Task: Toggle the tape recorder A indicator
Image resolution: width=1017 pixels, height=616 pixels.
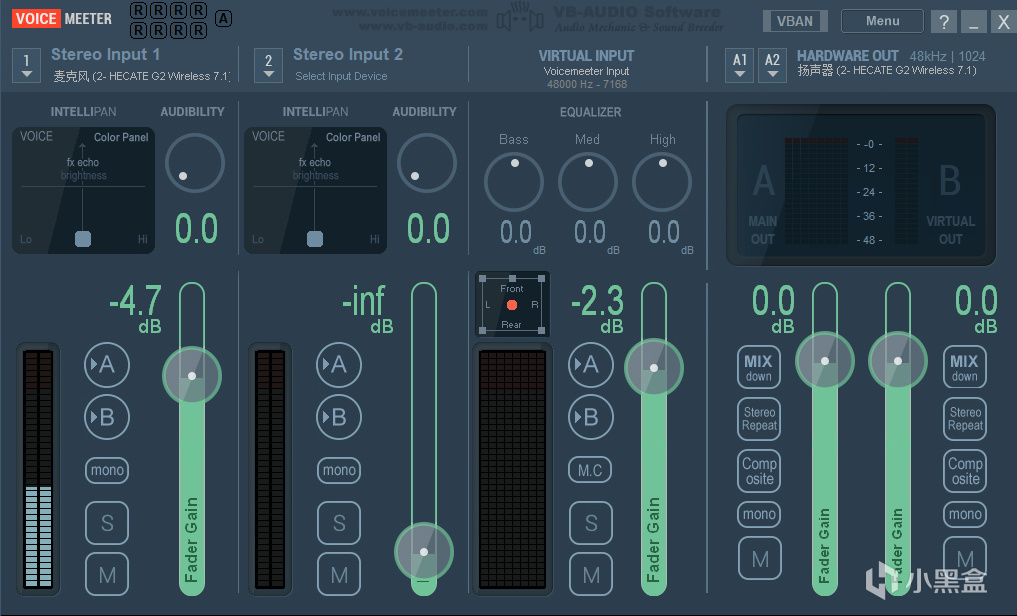Action: tap(223, 18)
